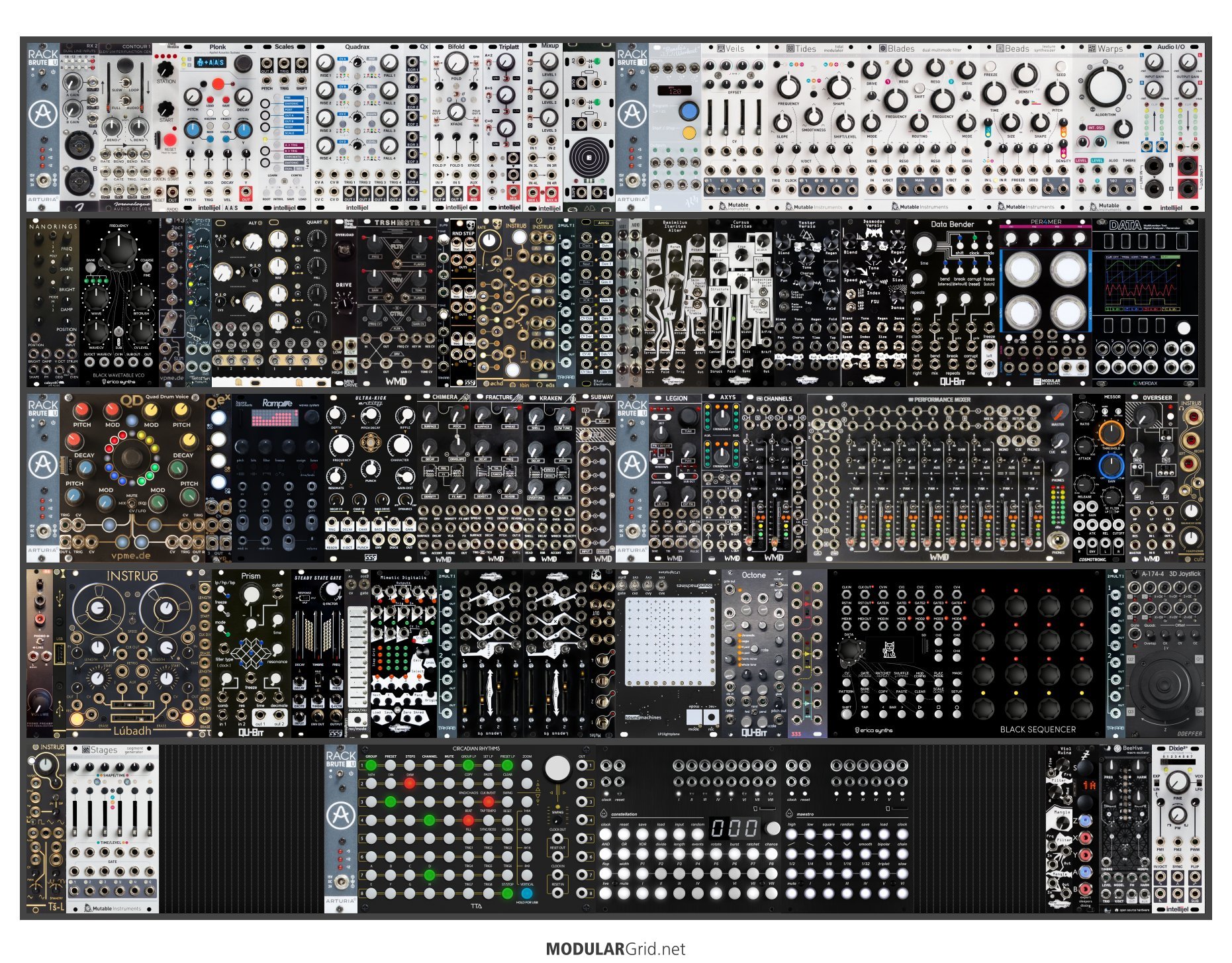Click the Joranalogue Audio Design logo under Contour 1
The image size is (1232, 963).
coord(132,206)
